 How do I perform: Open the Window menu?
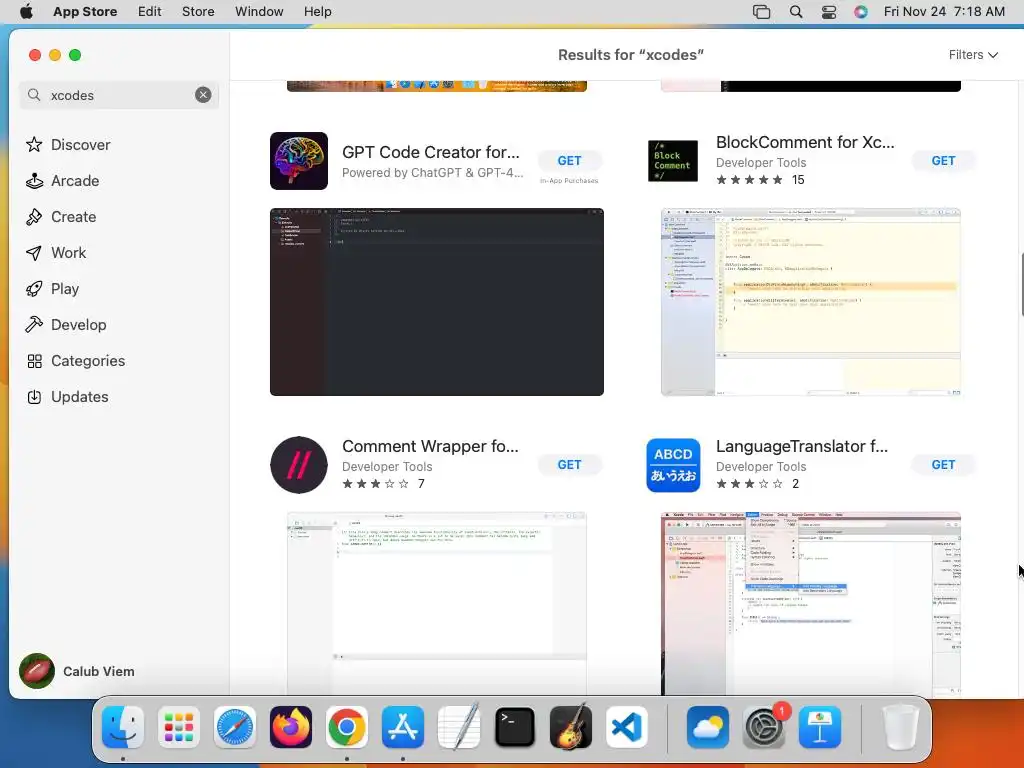pyautogui.click(x=259, y=12)
